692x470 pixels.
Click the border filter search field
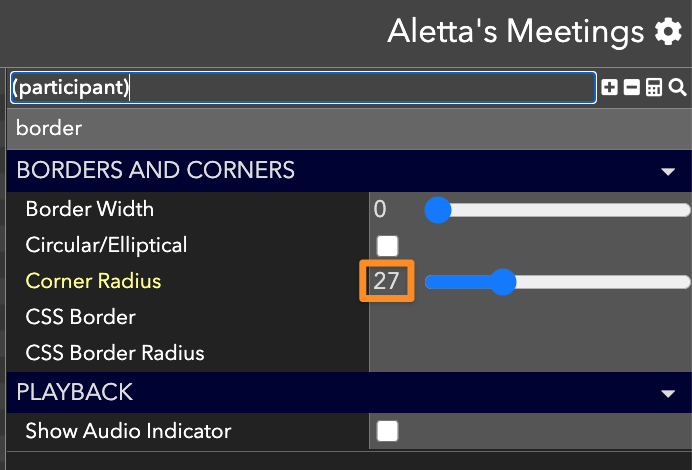(349, 128)
